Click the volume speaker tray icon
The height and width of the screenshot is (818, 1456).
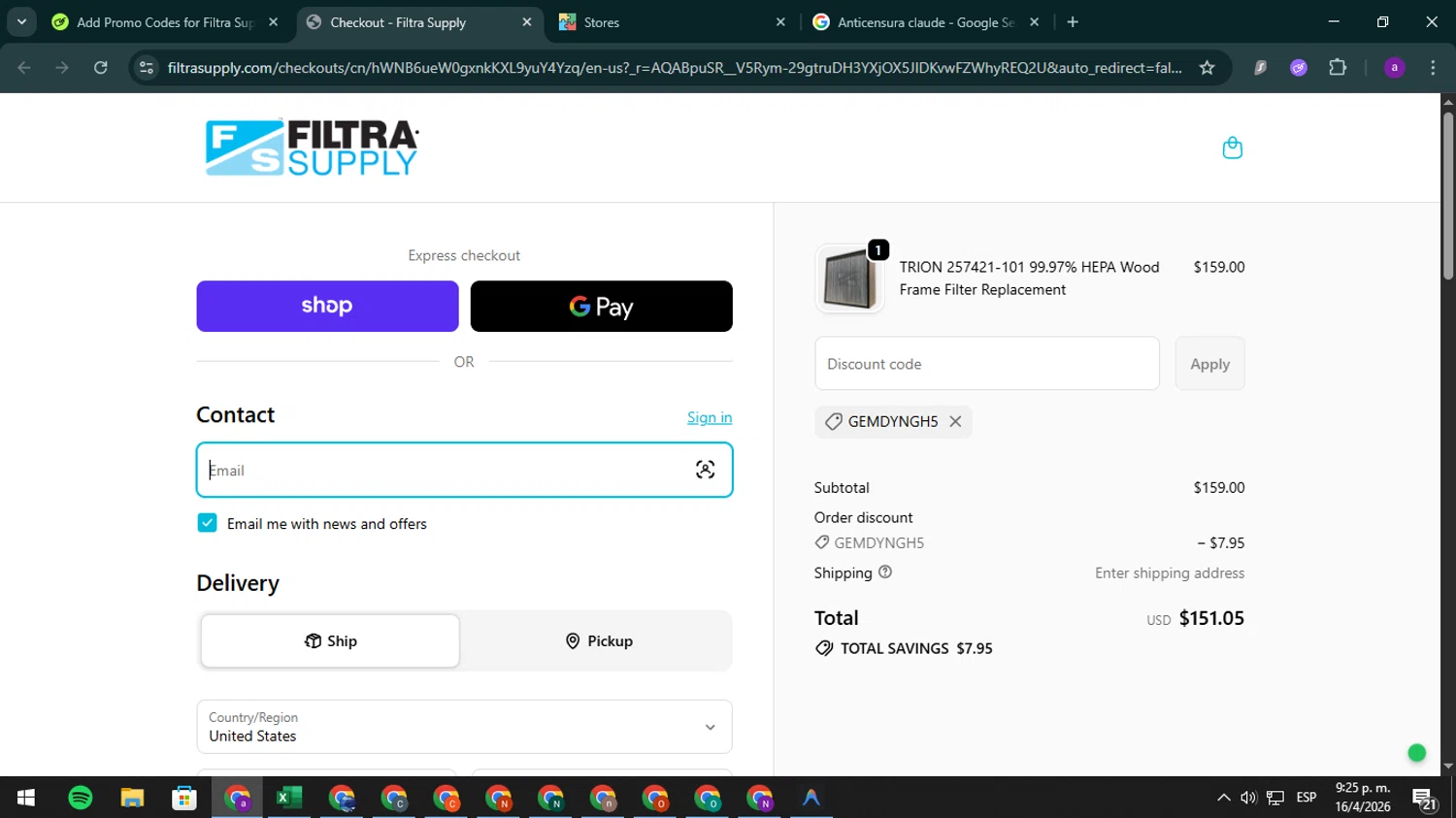pyautogui.click(x=1249, y=798)
